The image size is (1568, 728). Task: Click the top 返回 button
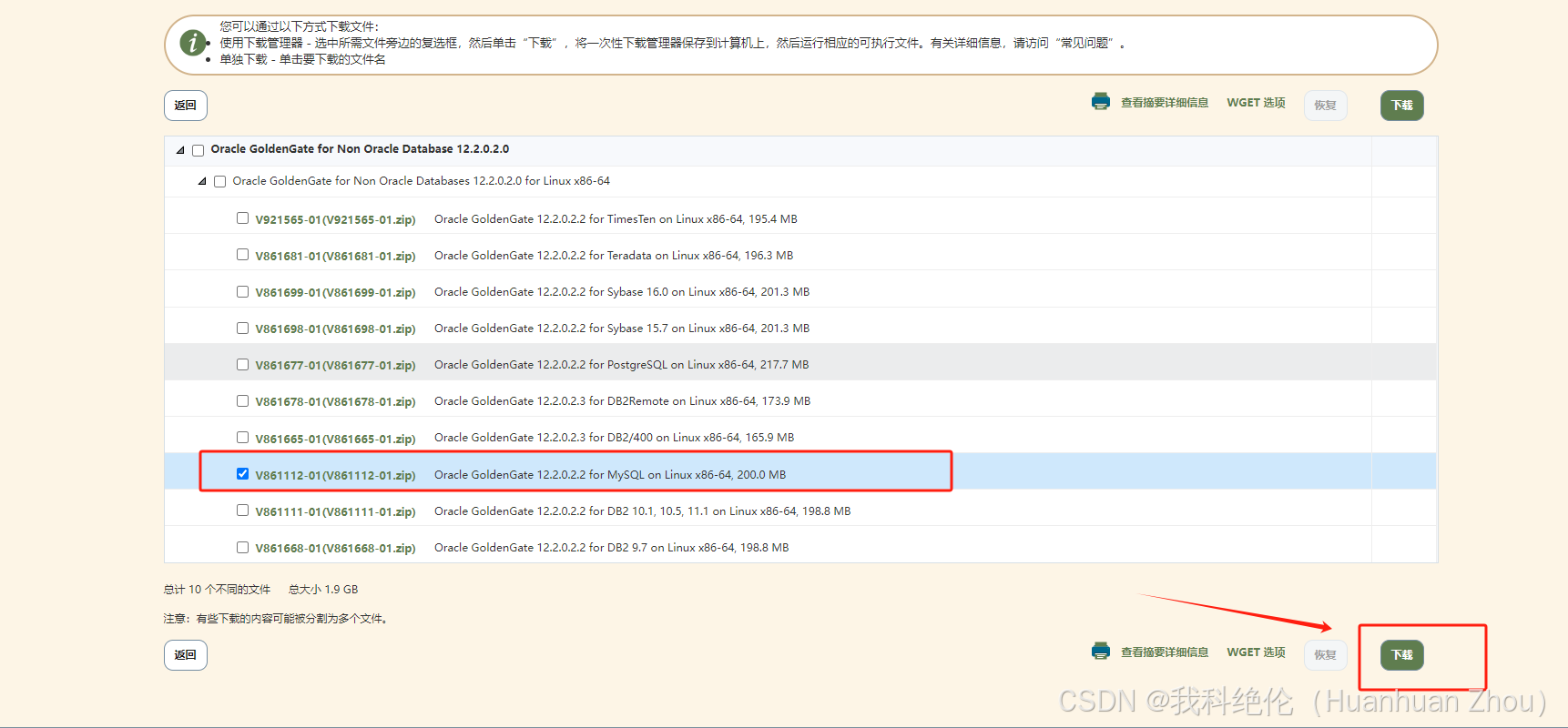[186, 106]
